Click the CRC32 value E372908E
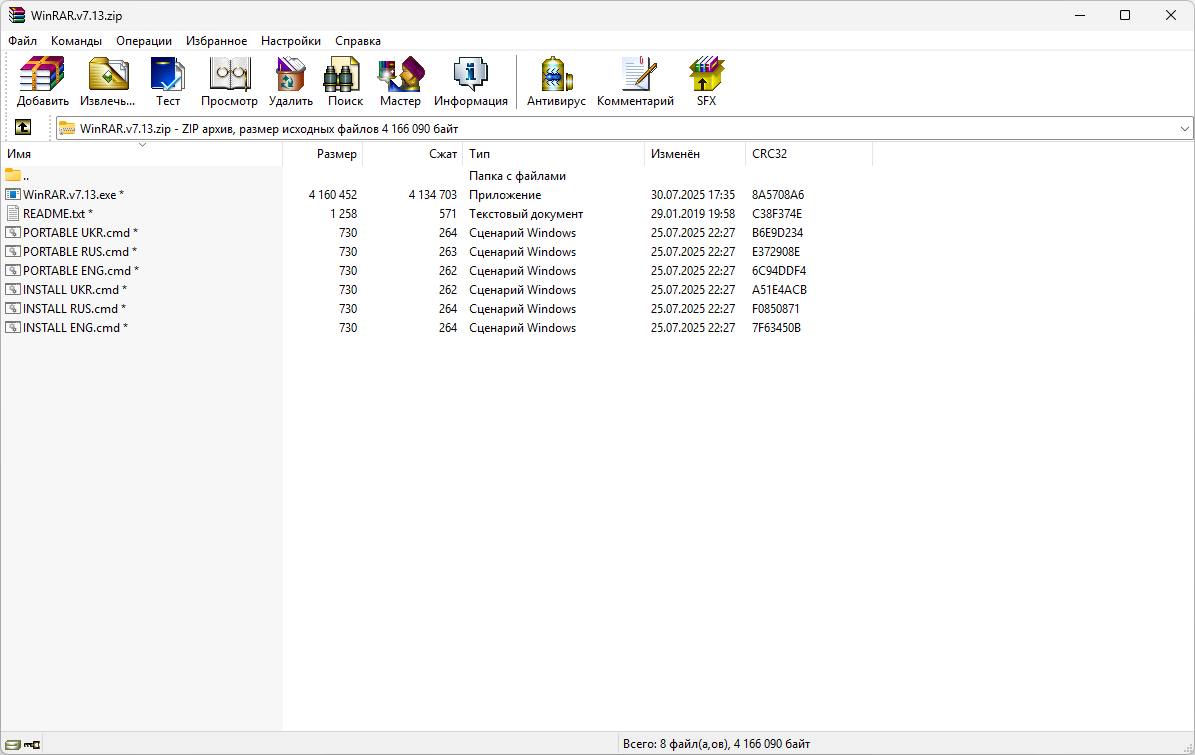 (x=776, y=252)
